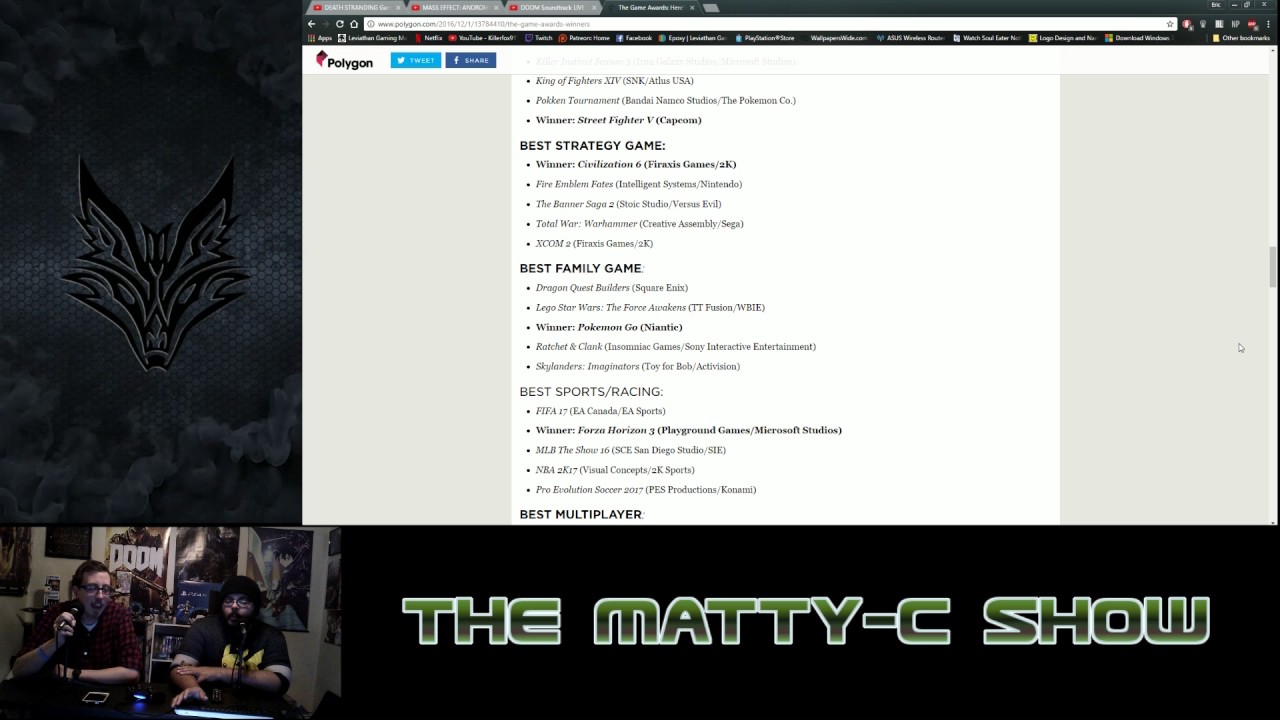Click the Pro Evolution Soccer 2017 entry
Image resolution: width=1280 pixels, height=720 pixels.
pos(645,490)
